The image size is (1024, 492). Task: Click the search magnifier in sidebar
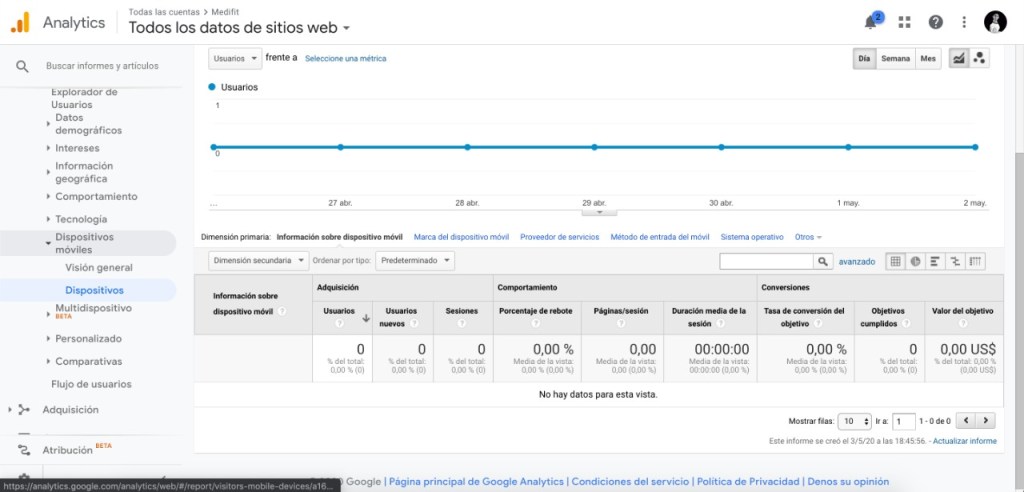(22, 66)
